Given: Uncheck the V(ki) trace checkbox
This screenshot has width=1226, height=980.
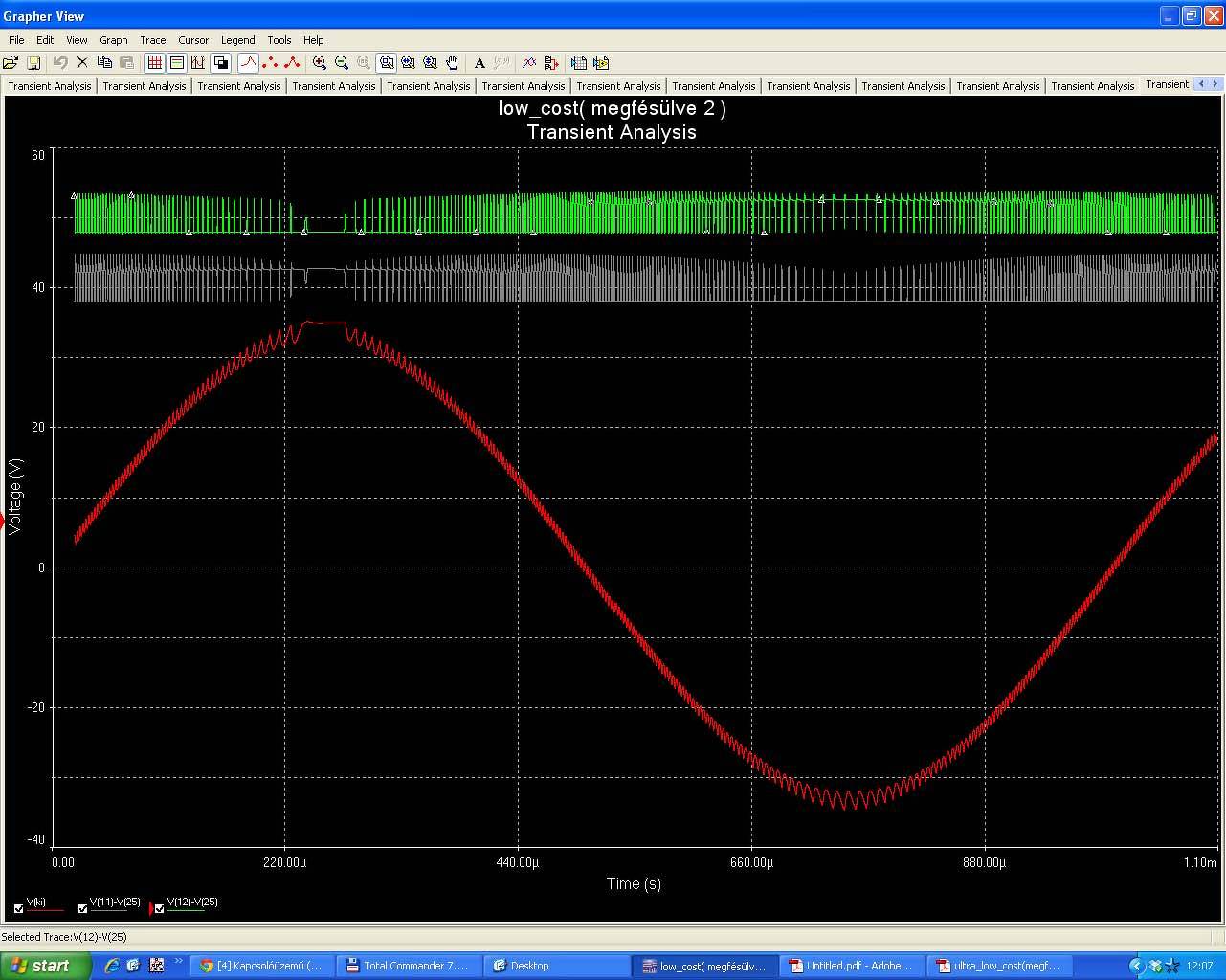Looking at the screenshot, I should [x=18, y=908].
